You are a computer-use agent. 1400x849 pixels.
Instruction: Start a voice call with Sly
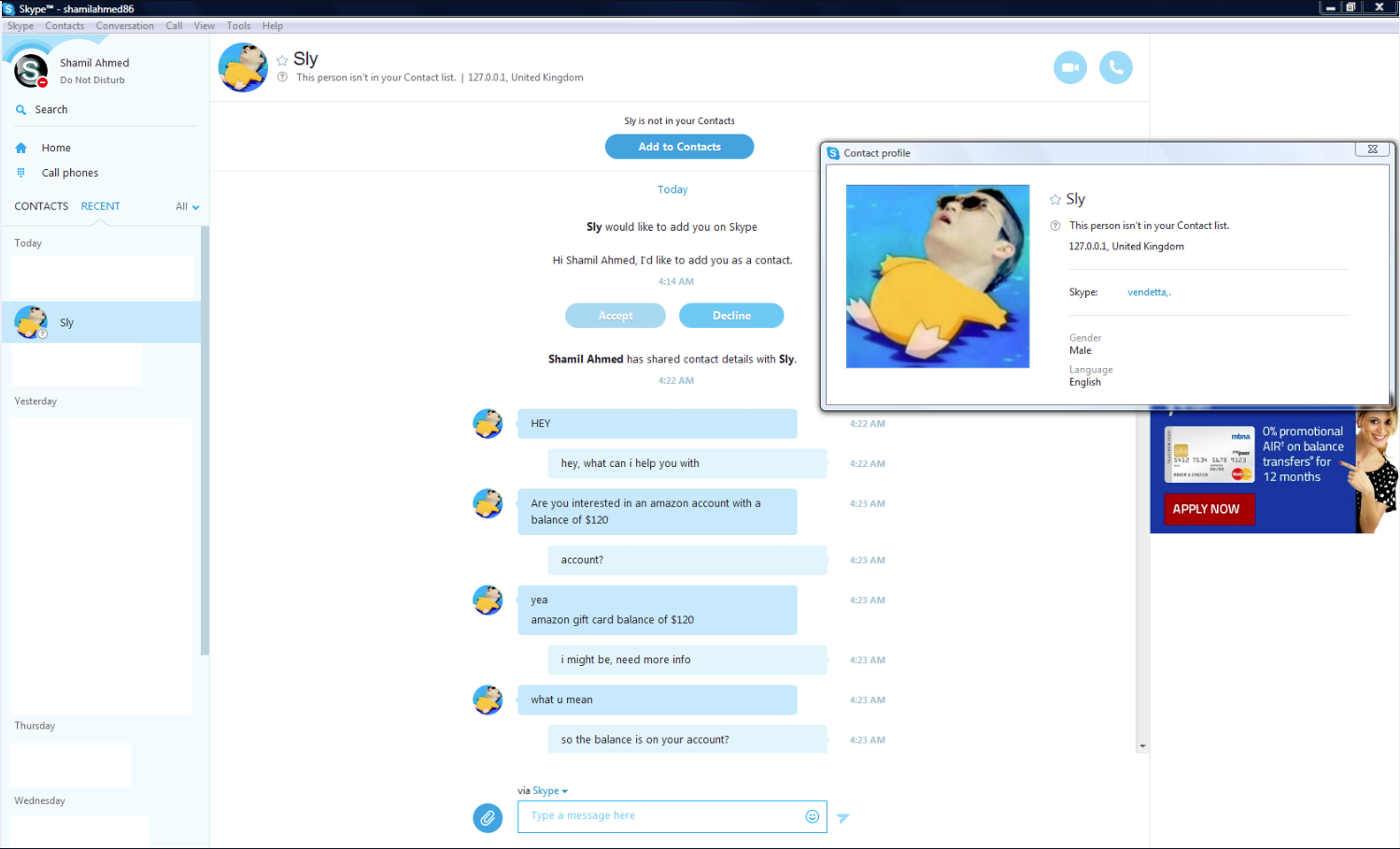1116,67
